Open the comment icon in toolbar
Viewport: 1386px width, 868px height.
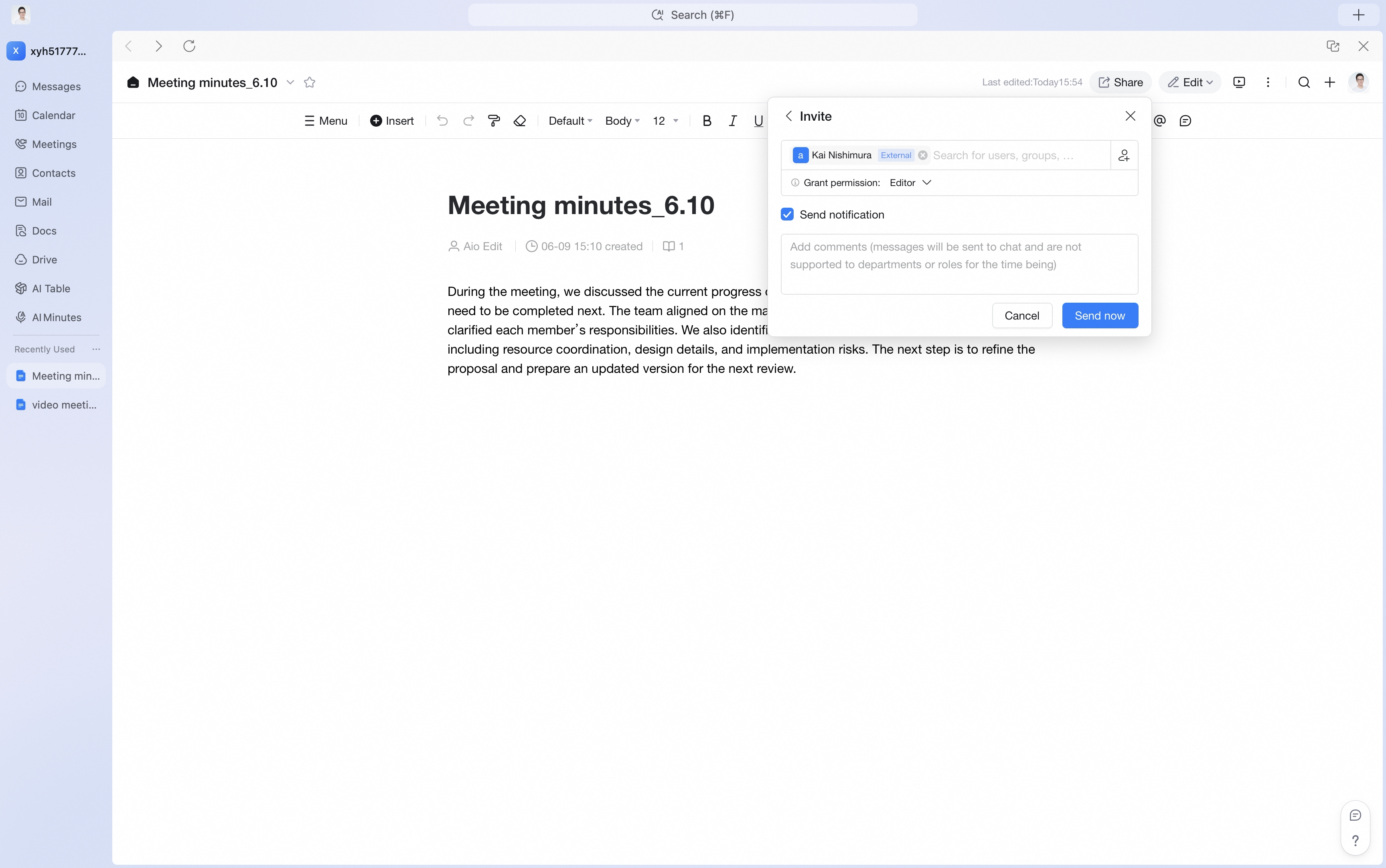coord(1185,121)
